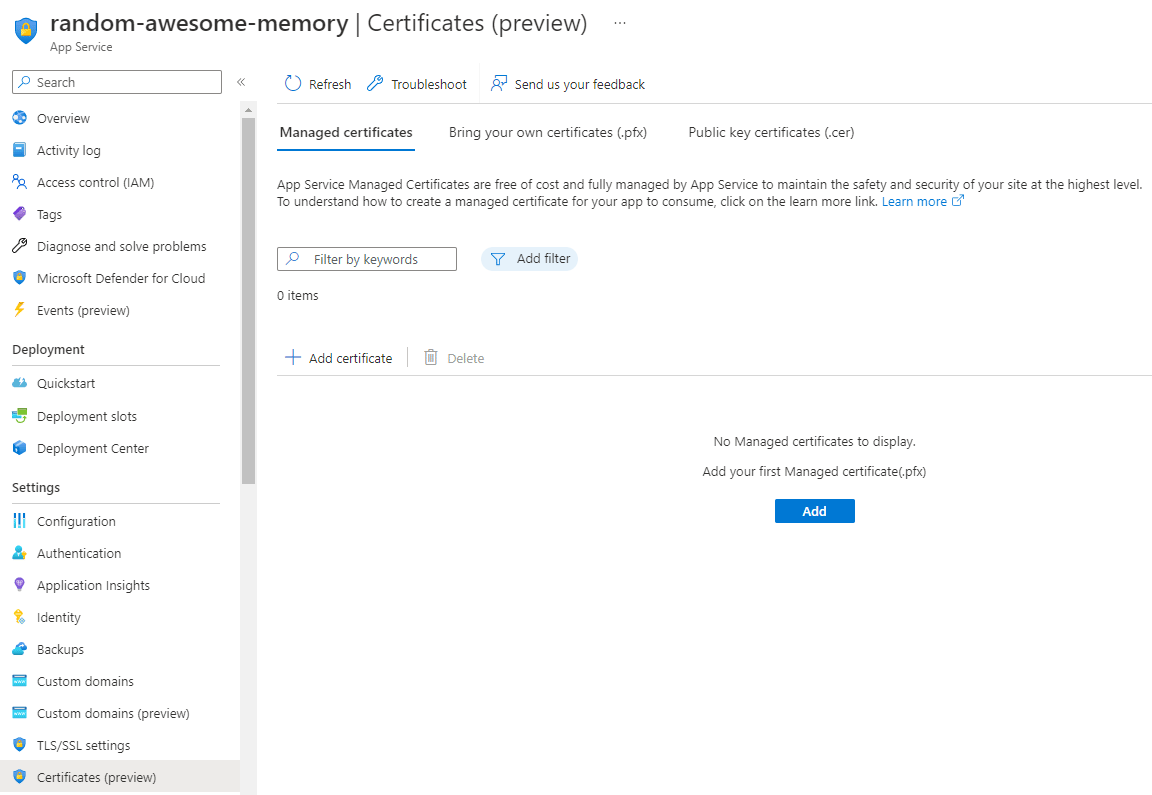Viewport: 1152px width, 795px height.
Task: Click the Identity key icon
Action: point(20,616)
